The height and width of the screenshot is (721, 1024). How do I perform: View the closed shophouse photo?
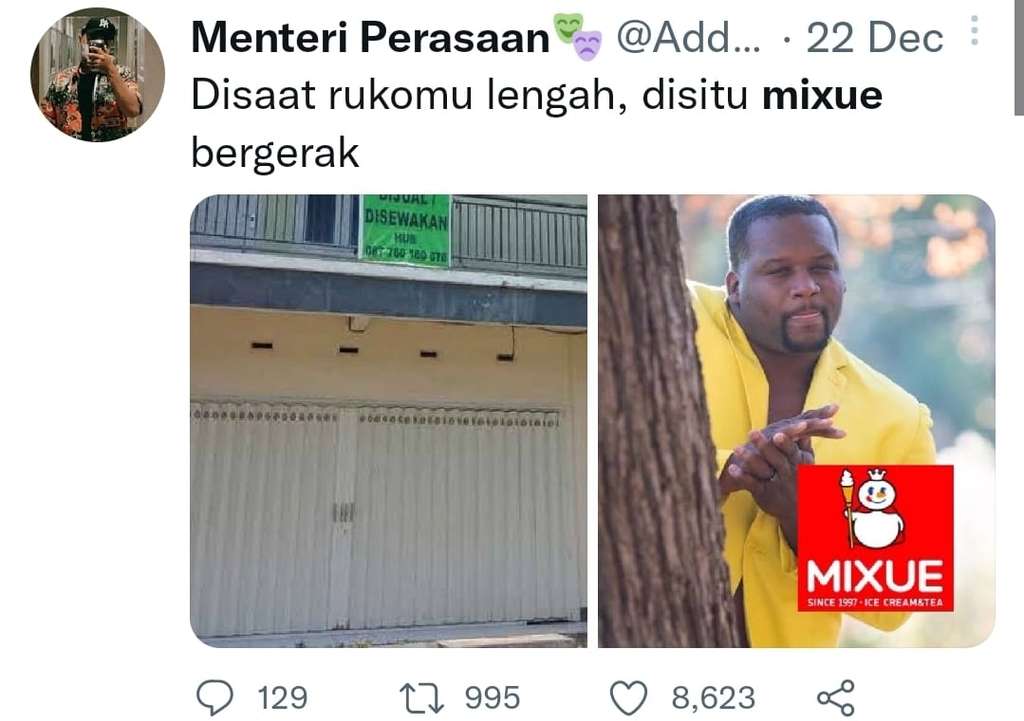pyautogui.click(x=389, y=421)
